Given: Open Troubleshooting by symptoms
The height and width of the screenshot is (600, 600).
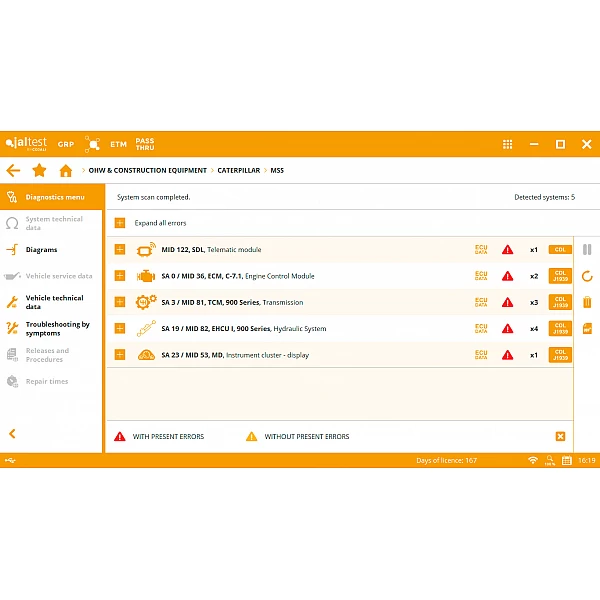Looking at the screenshot, I should pyautogui.click(x=51, y=329).
